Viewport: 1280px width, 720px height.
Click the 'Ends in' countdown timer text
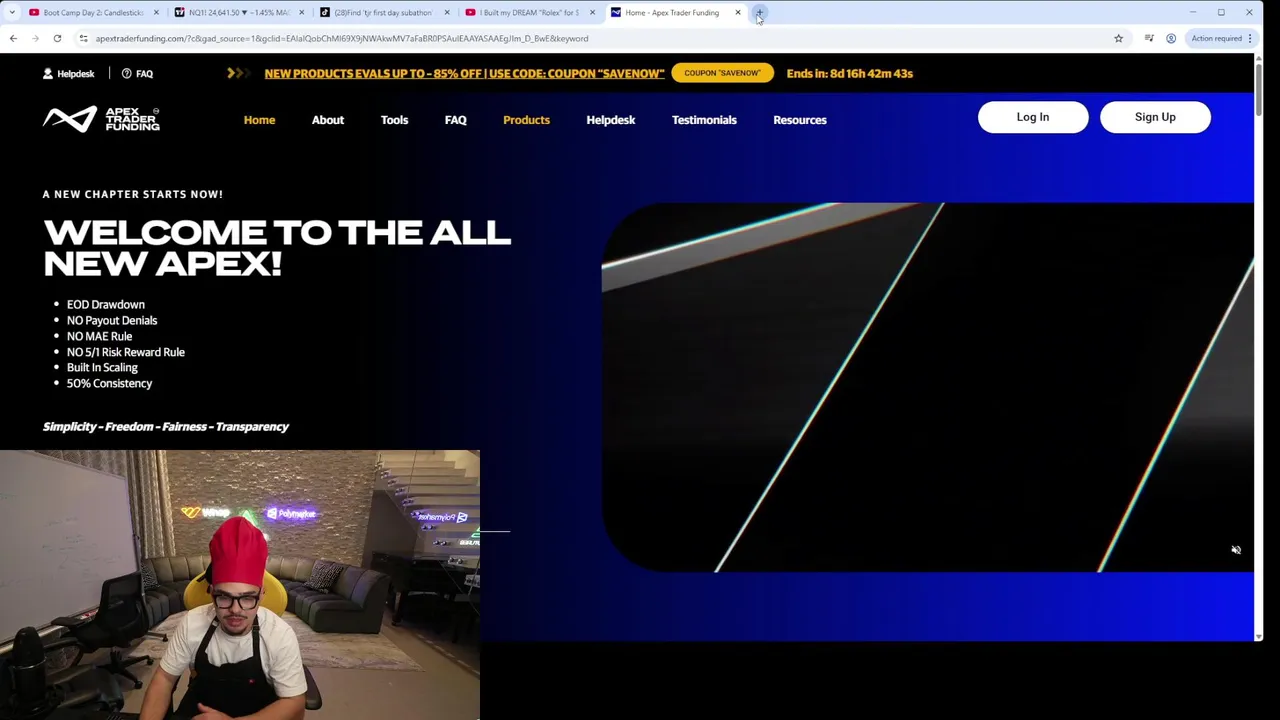point(849,73)
